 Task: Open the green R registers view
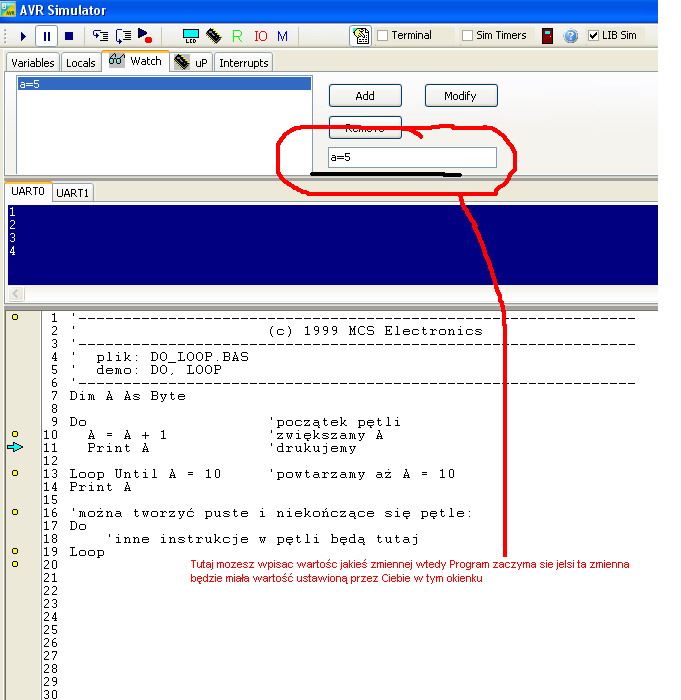[237, 36]
